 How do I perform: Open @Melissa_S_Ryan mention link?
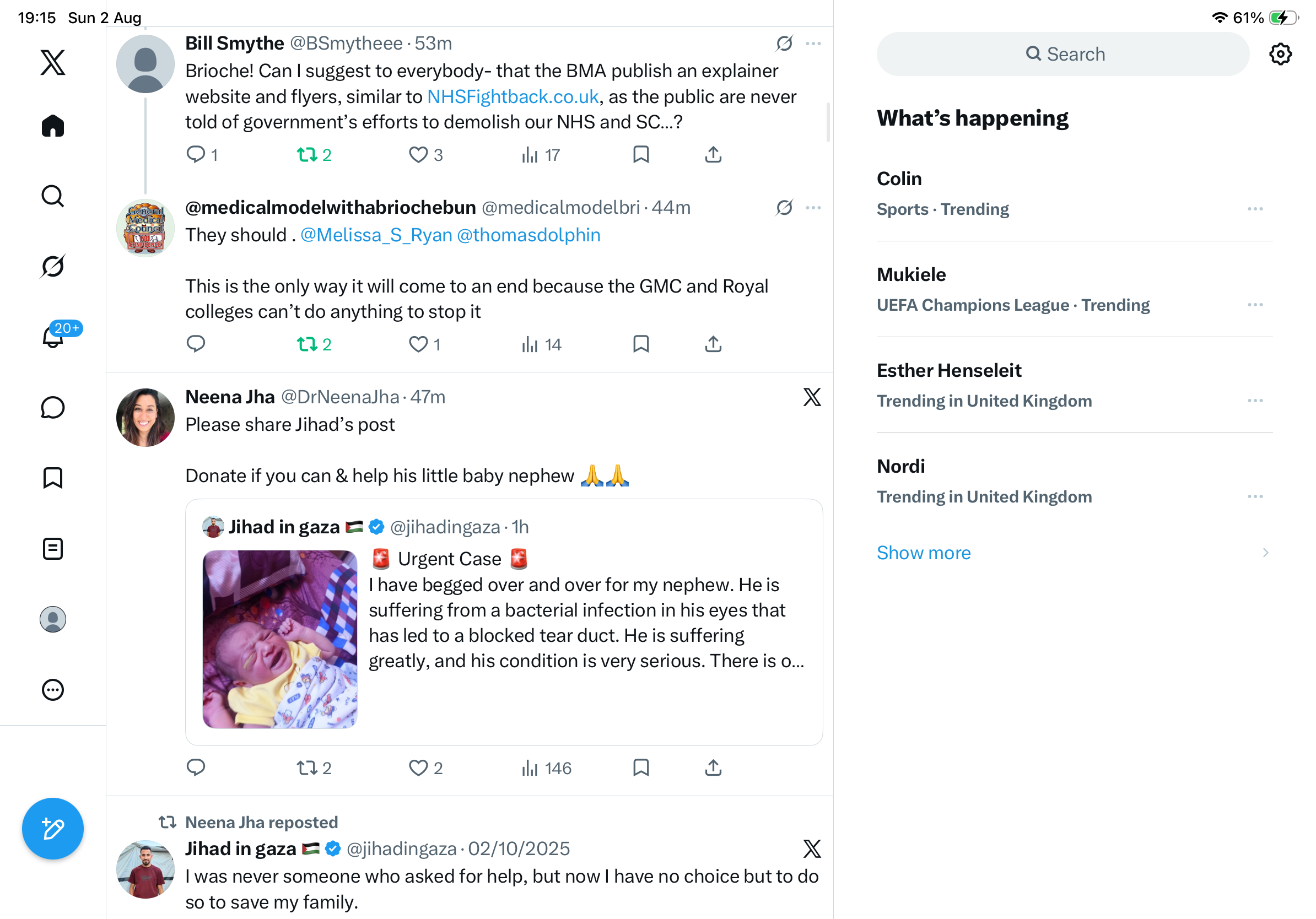pyautogui.click(x=376, y=235)
